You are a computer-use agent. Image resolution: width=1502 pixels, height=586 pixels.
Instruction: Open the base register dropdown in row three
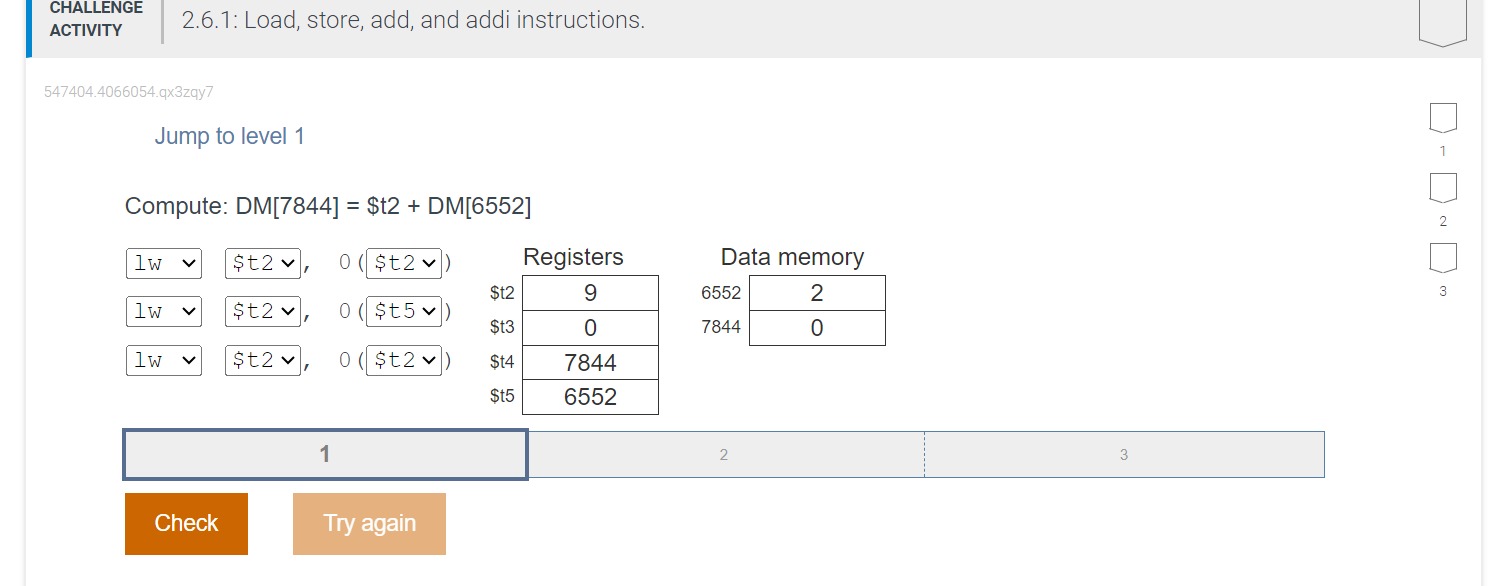point(404,360)
